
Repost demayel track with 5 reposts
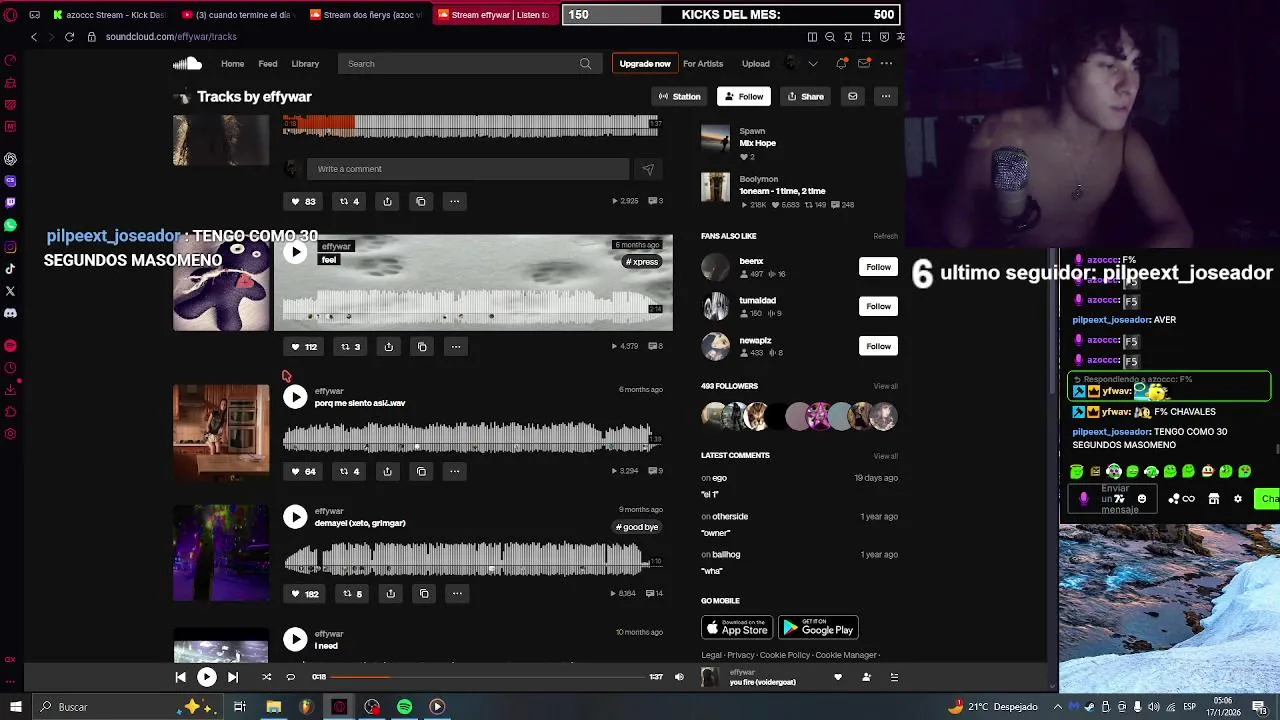pyautogui.click(x=352, y=594)
